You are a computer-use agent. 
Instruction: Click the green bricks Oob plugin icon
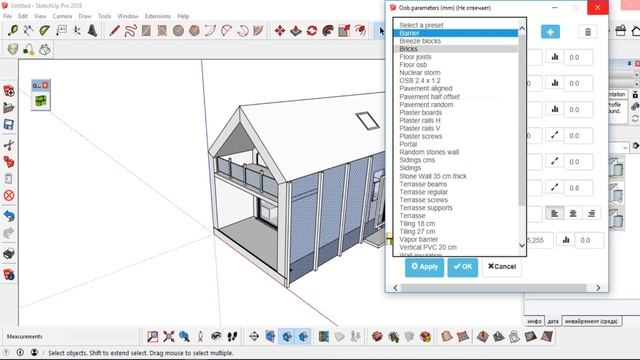point(40,101)
